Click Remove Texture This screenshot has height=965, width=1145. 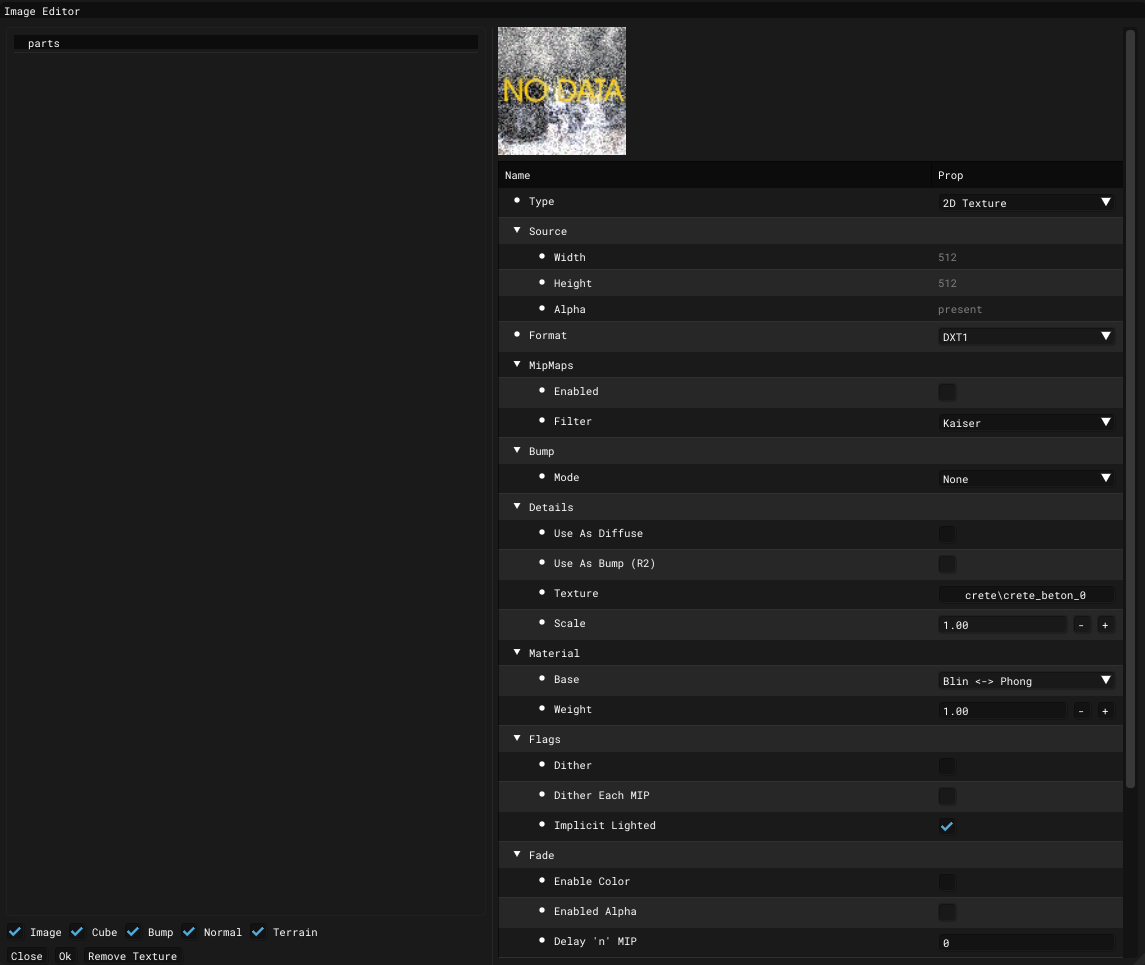coord(131,956)
